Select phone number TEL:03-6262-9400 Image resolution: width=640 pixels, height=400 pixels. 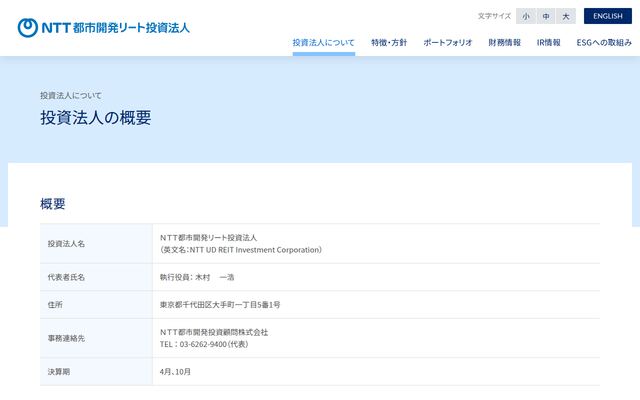193,344
